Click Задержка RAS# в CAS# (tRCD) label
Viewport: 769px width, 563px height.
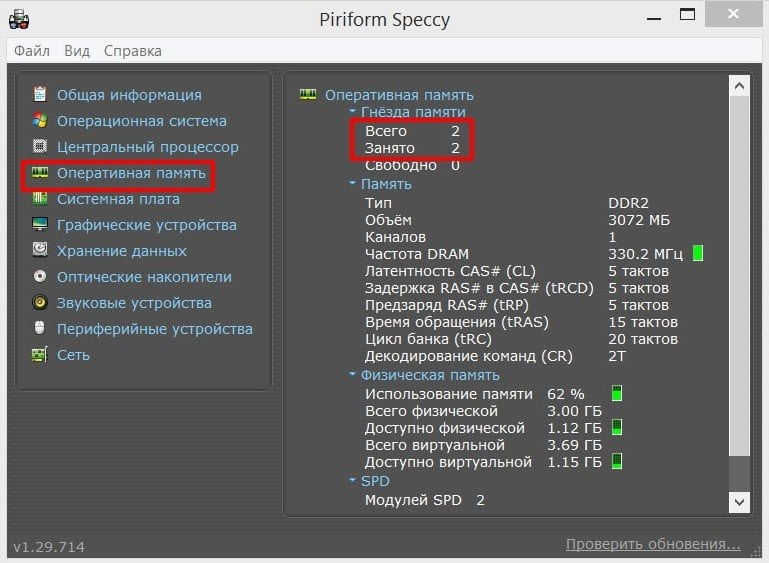(x=479, y=288)
